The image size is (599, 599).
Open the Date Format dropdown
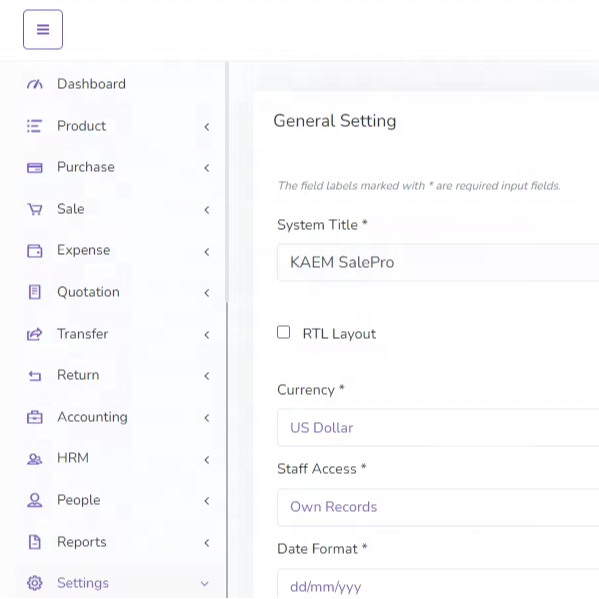pos(438,584)
